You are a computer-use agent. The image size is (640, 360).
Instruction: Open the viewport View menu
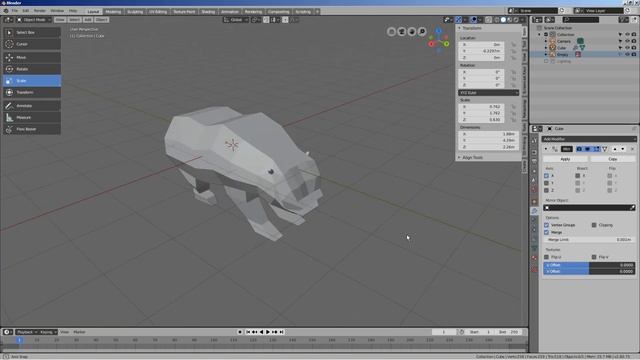point(60,20)
